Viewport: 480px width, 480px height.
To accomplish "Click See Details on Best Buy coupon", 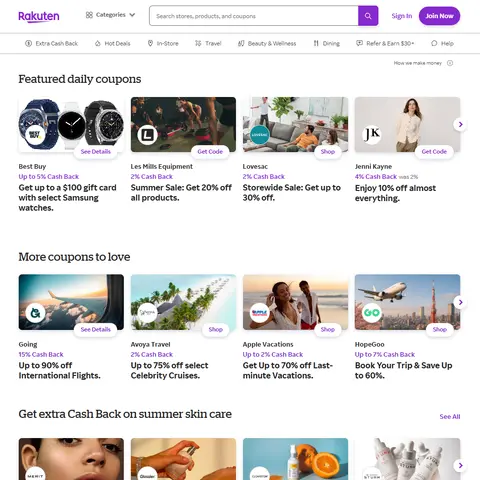I will [x=96, y=152].
